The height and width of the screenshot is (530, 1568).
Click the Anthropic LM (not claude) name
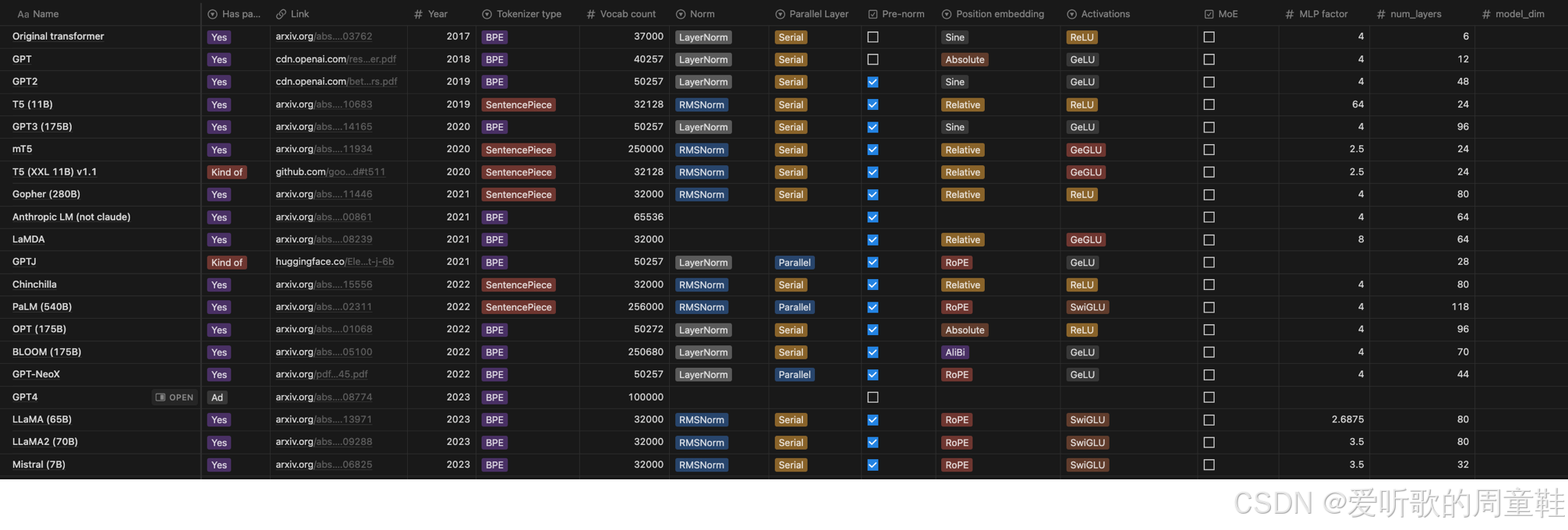pos(71,217)
